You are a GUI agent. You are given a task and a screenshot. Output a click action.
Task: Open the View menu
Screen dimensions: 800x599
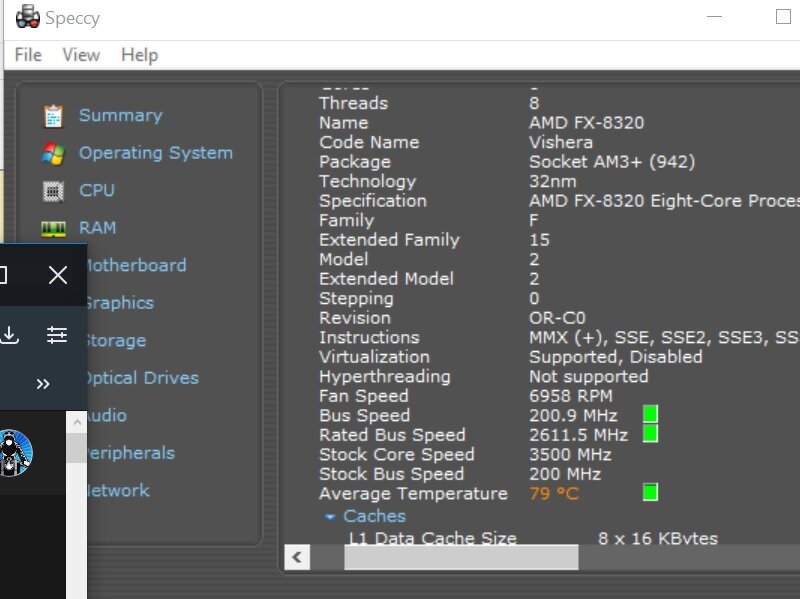click(x=81, y=55)
